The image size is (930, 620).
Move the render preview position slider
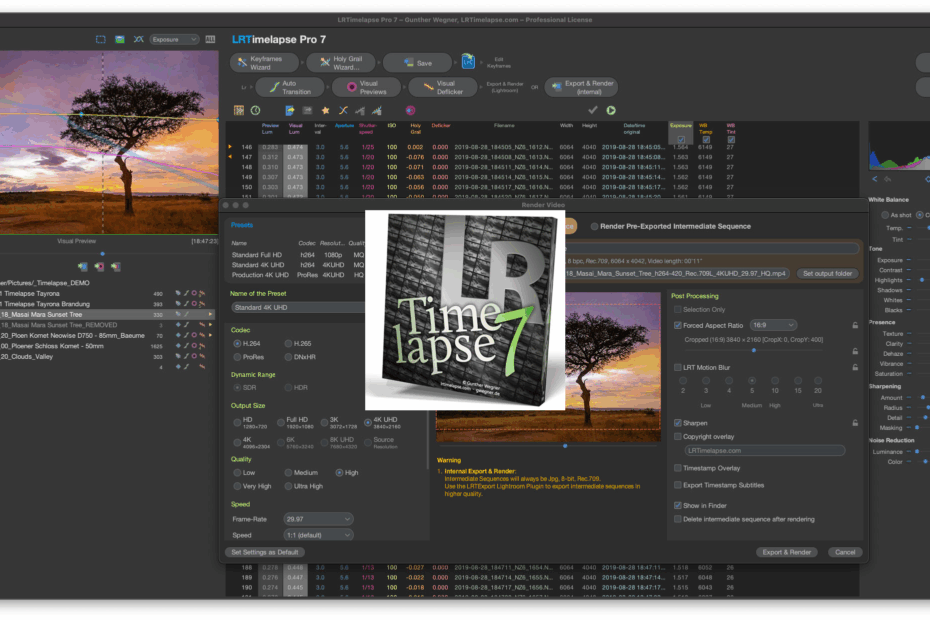(565, 446)
